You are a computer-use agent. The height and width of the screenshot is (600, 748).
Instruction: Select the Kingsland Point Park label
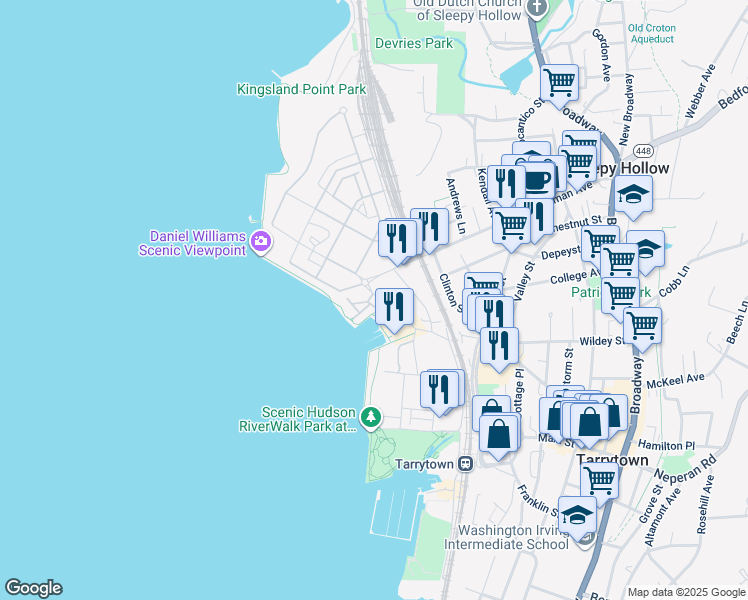click(x=301, y=89)
